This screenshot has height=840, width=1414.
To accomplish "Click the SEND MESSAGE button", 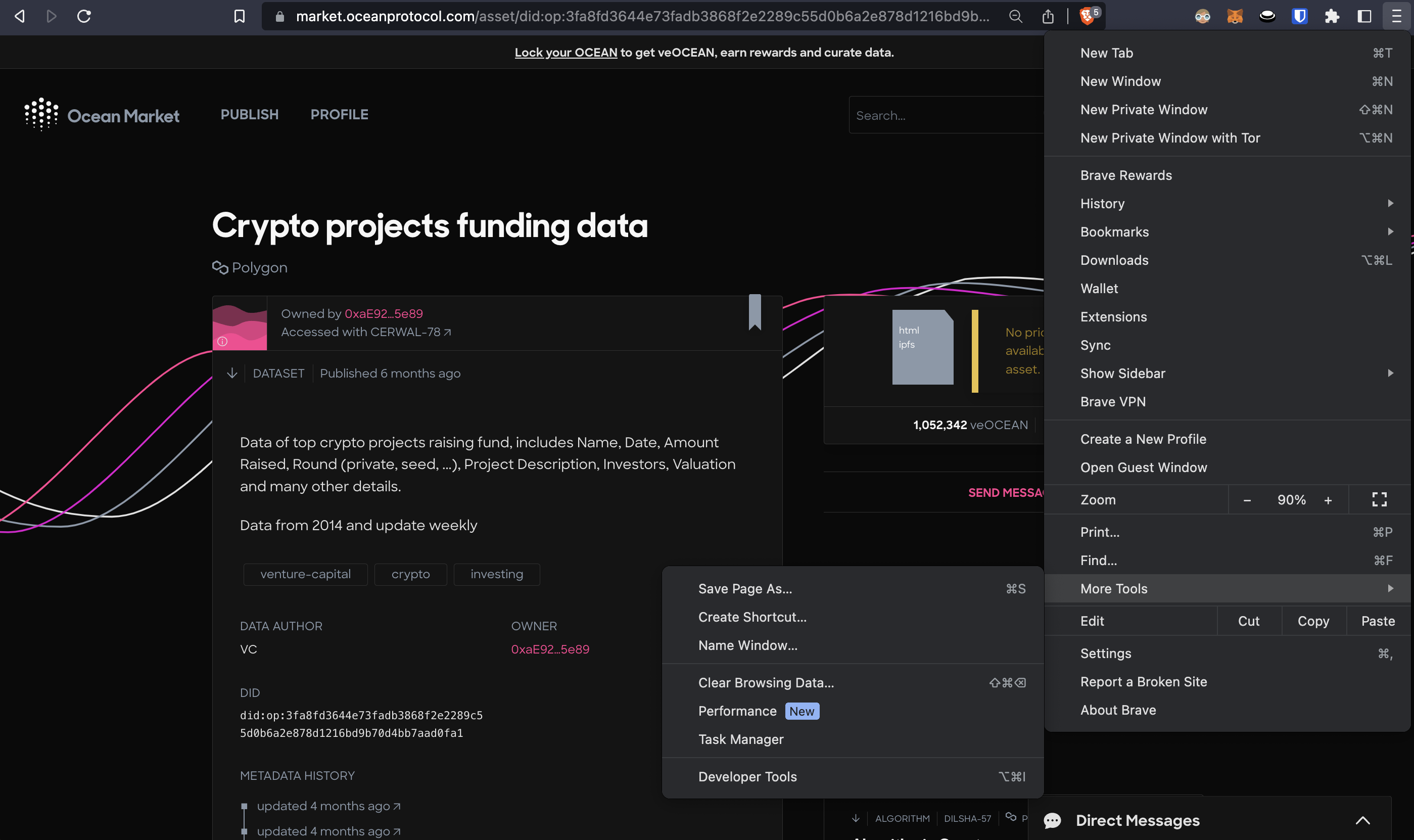I will click(x=1006, y=492).
